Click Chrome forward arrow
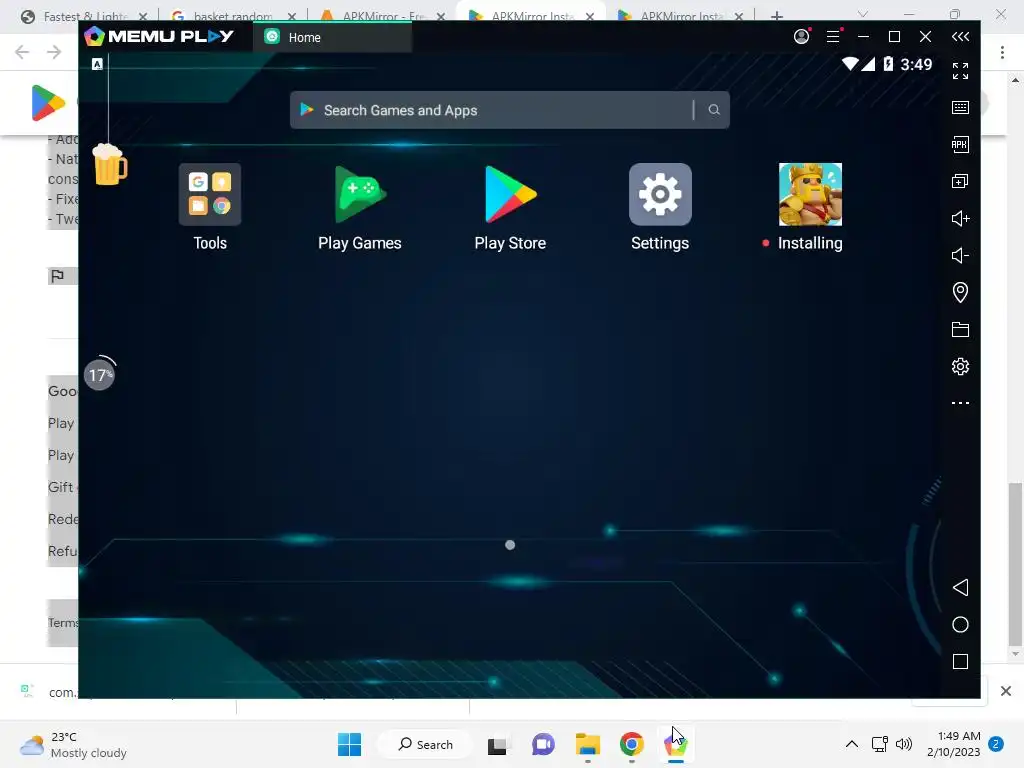1024x768 pixels. tap(54, 52)
